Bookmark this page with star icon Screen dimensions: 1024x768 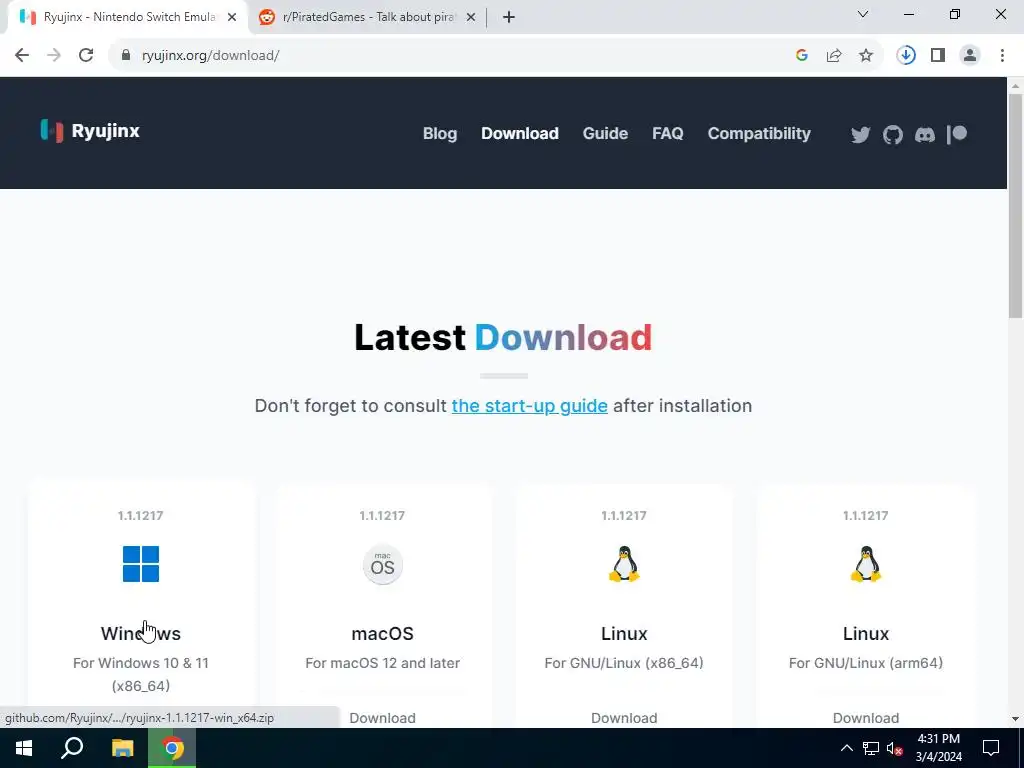866,56
